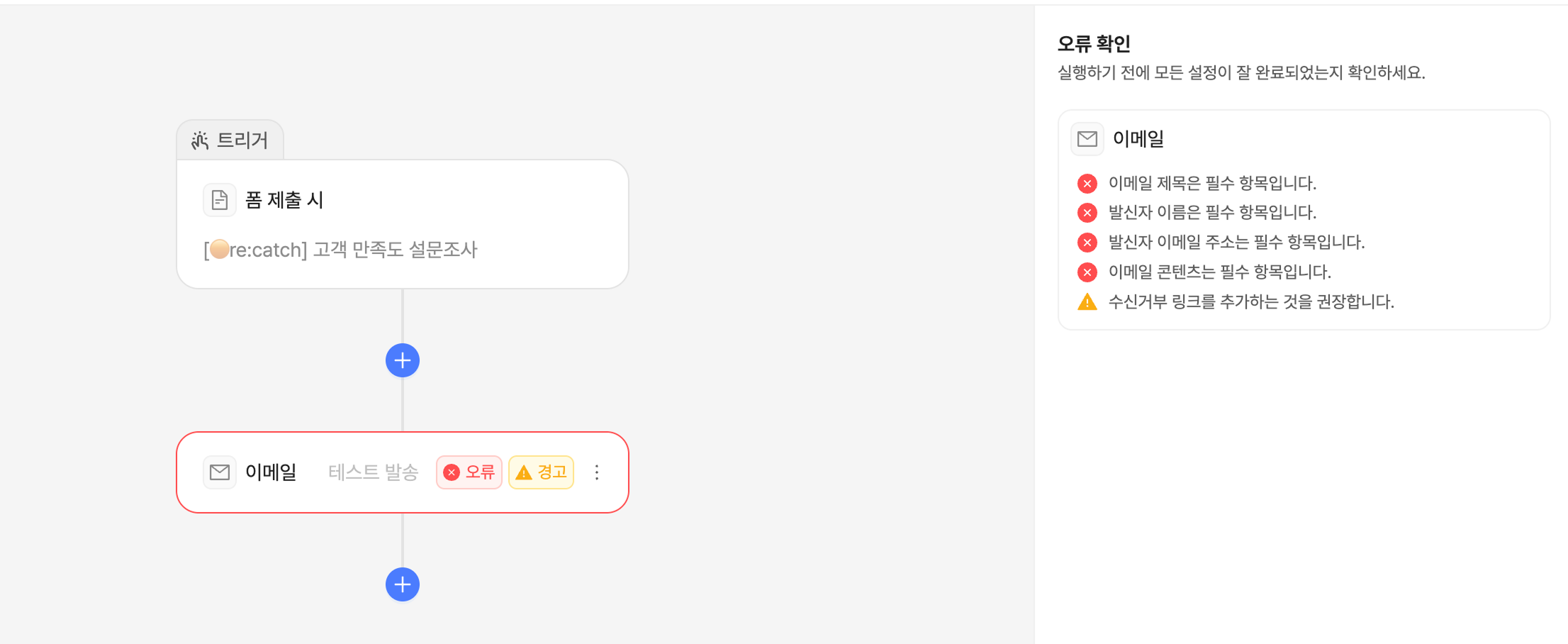Add a step below the email node
Screen dimensions: 1568x644
[403, 584]
